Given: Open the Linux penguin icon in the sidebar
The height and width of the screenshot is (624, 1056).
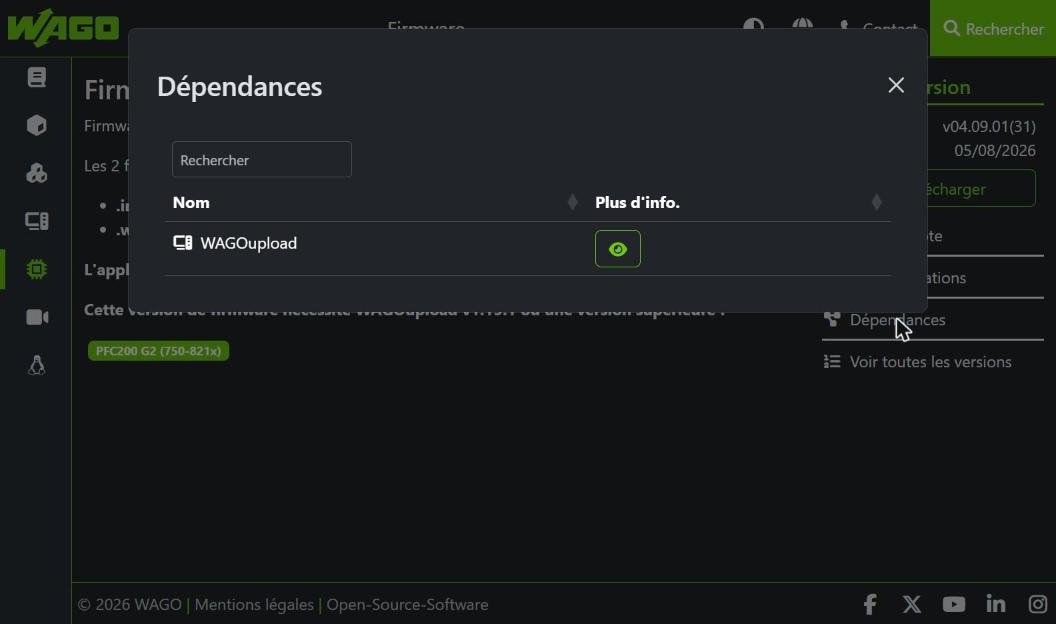Looking at the screenshot, I should pos(36,365).
